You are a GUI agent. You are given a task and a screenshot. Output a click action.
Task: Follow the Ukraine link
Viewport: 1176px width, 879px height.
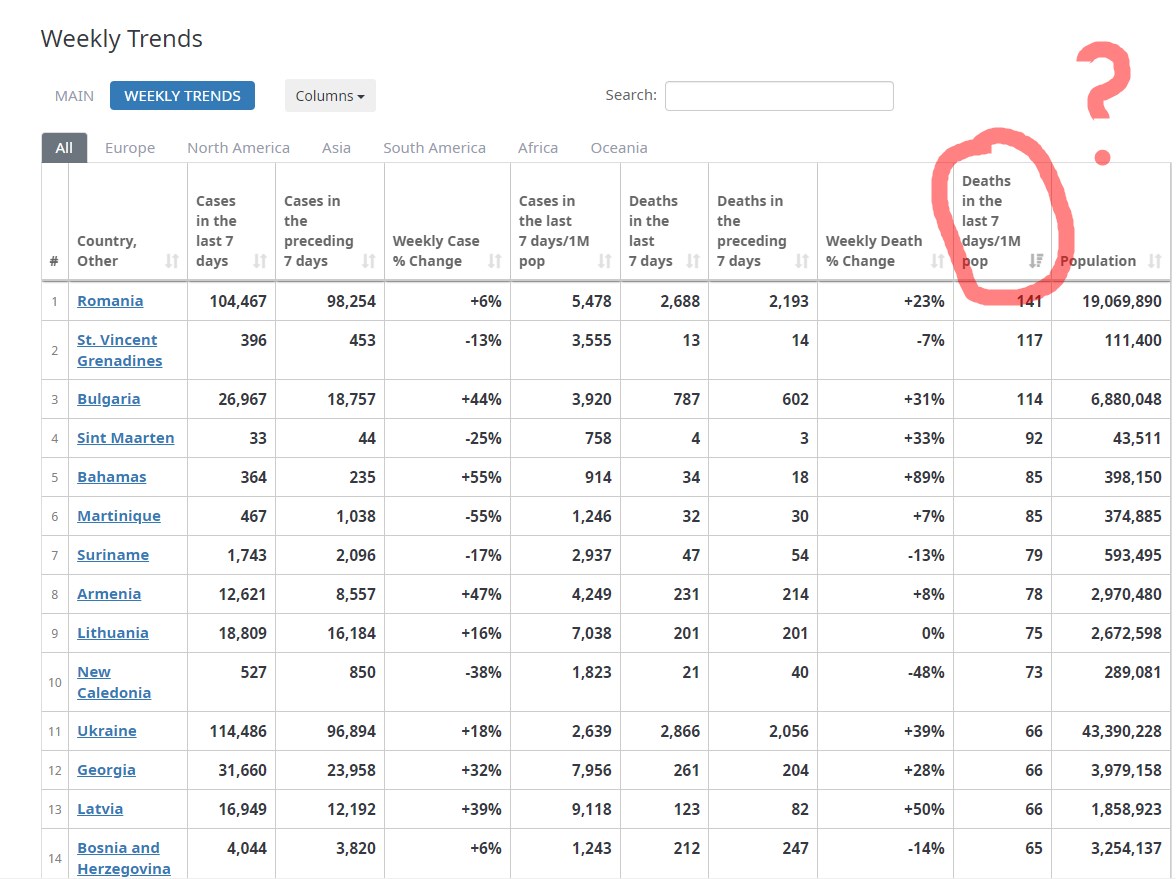click(x=107, y=731)
